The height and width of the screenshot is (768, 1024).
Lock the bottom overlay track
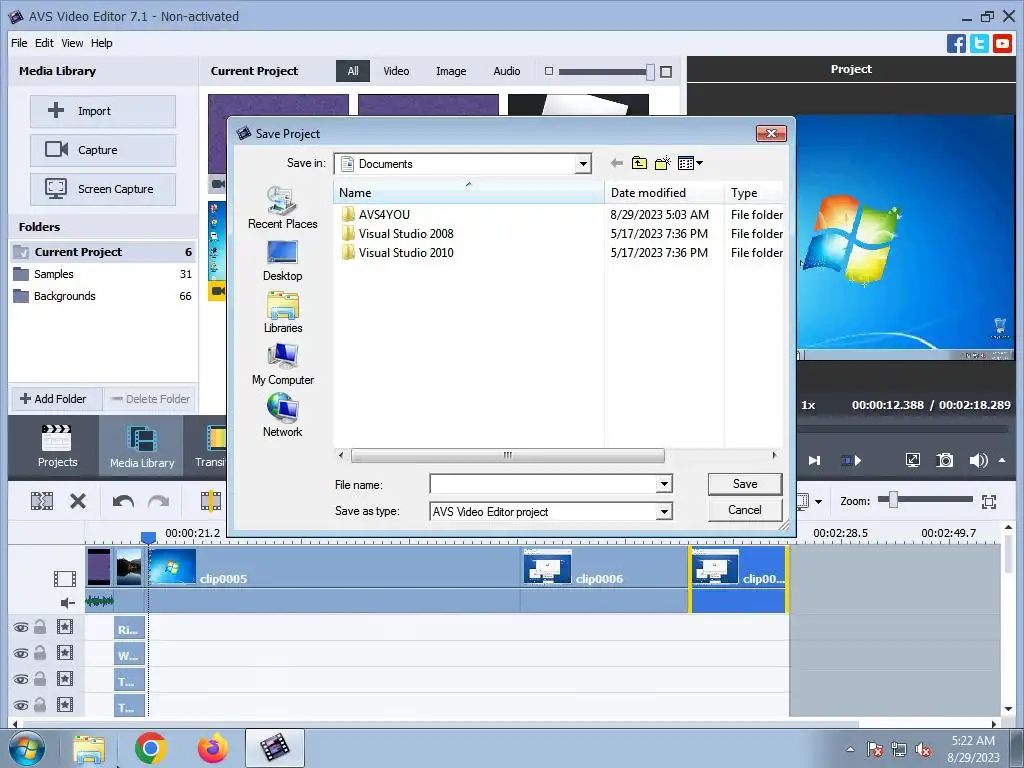[40, 703]
